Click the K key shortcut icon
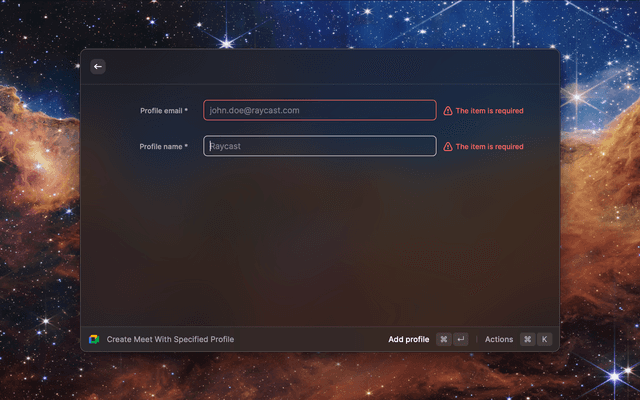Screen dimensions: 640x400 [x=544, y=339]
